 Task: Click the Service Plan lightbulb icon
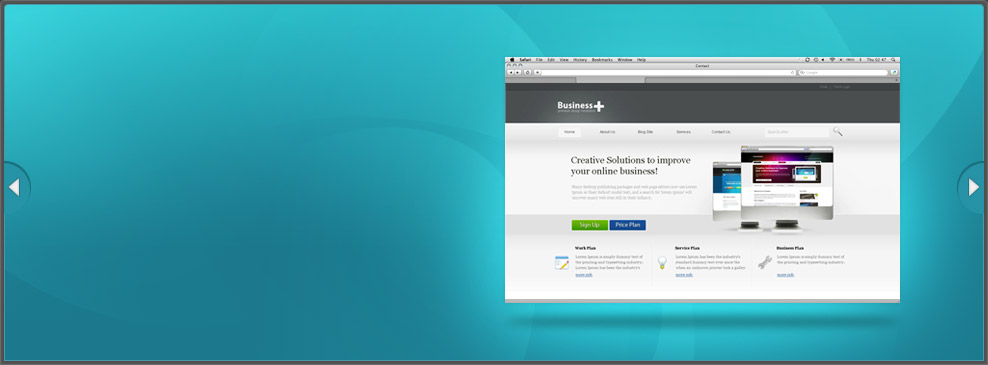click(662, 263)
